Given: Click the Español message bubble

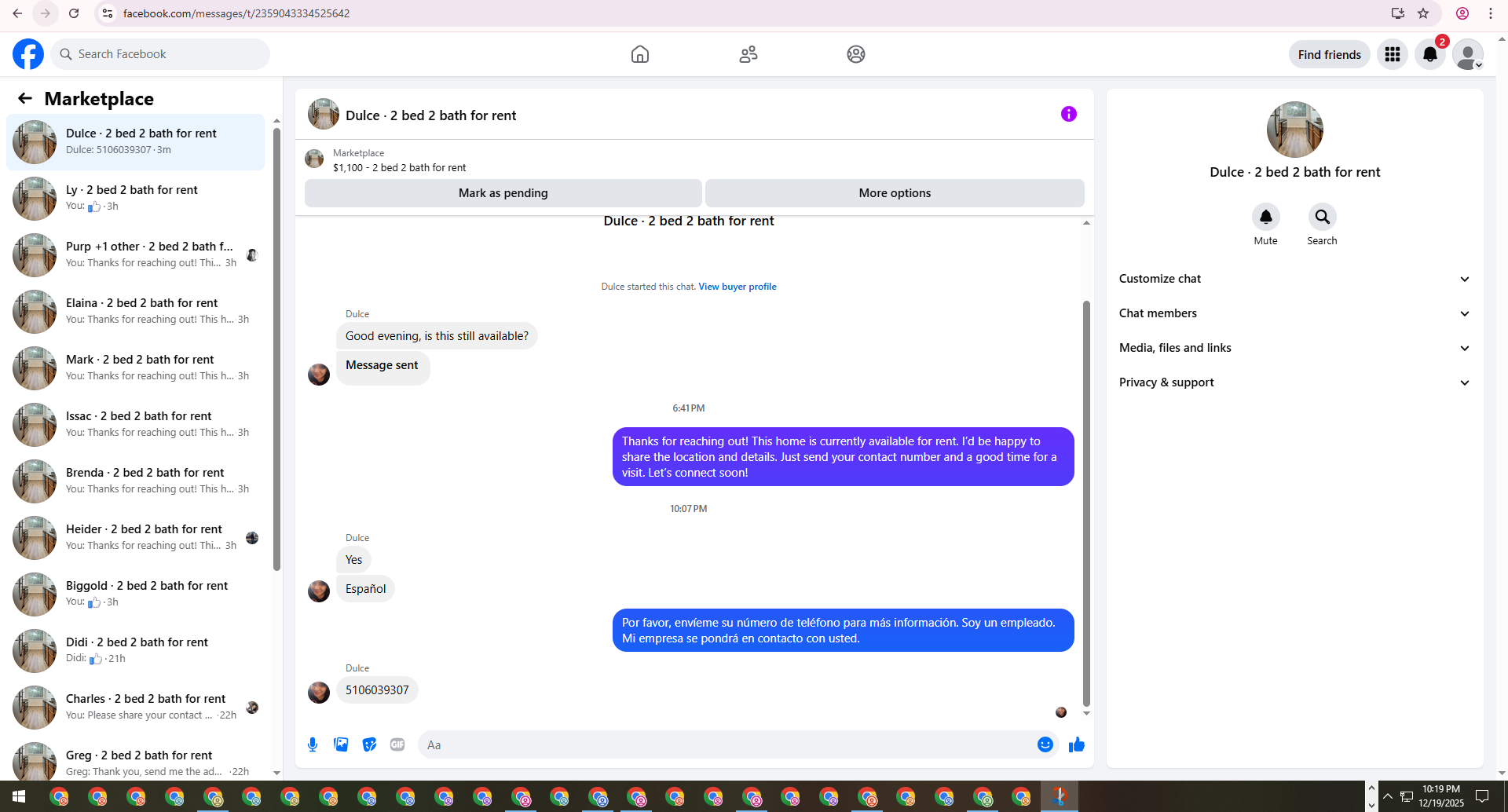Looking at the screenshot, I should [365, 589].
